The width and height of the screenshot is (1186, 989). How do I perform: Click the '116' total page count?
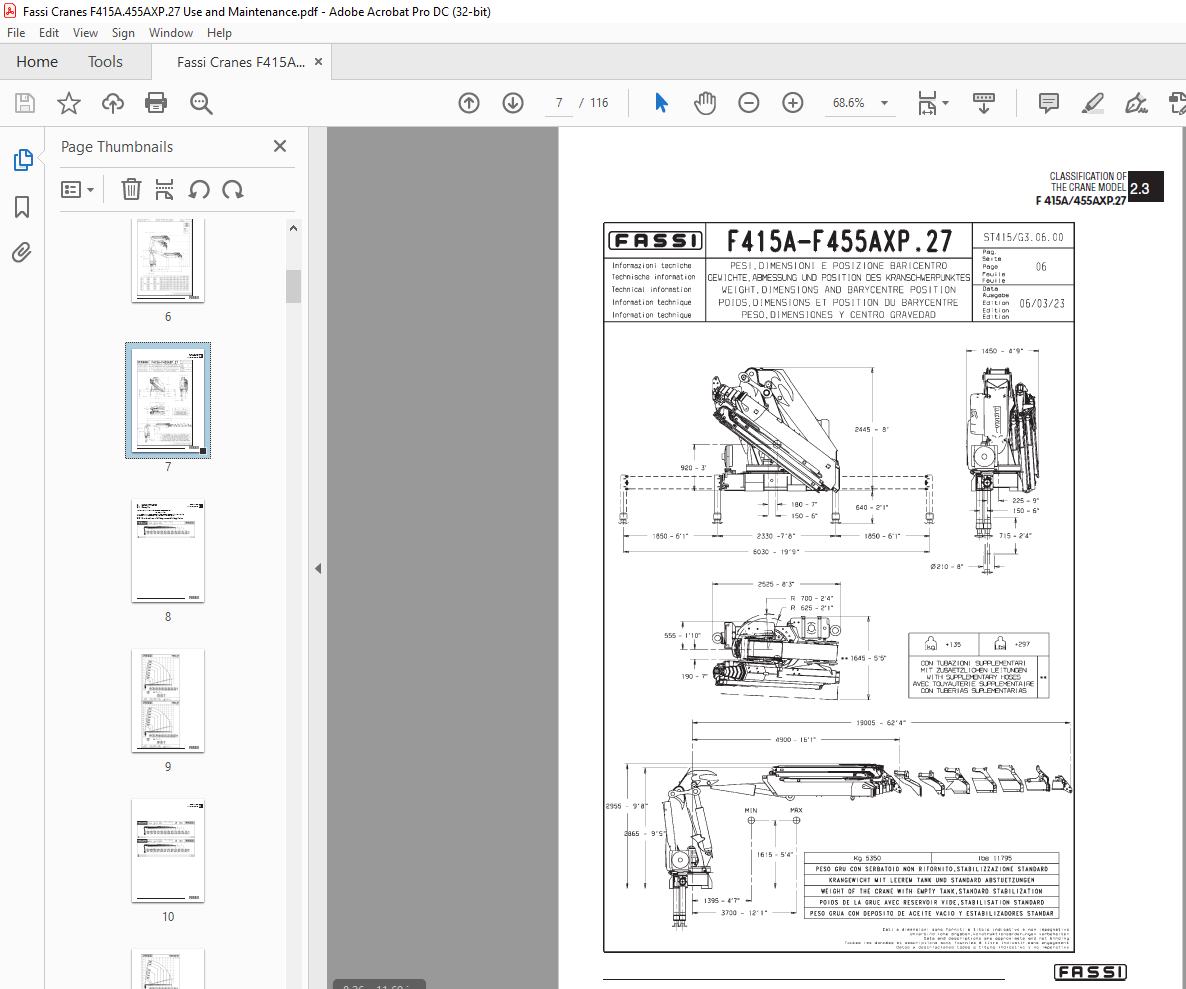click(x=599, y=103)
